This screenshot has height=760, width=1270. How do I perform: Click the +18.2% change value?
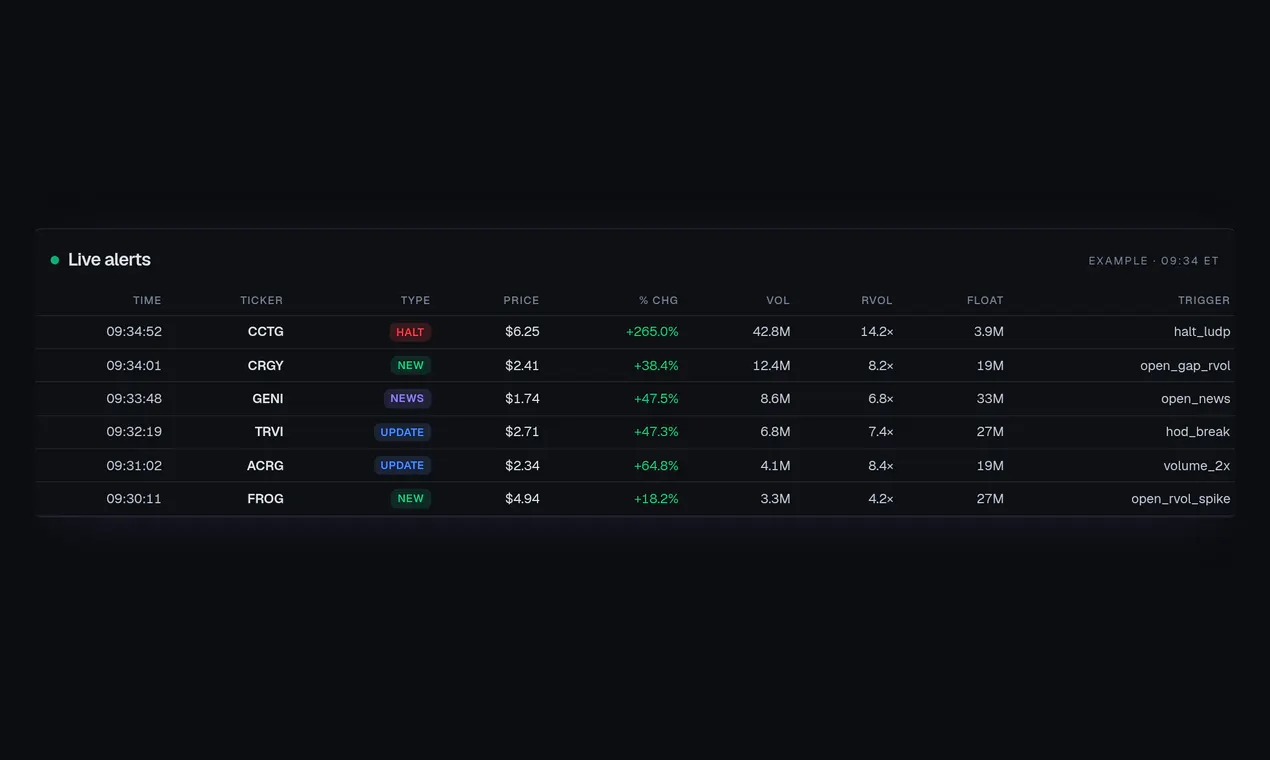pyautogui.click(x=656, y=499)
